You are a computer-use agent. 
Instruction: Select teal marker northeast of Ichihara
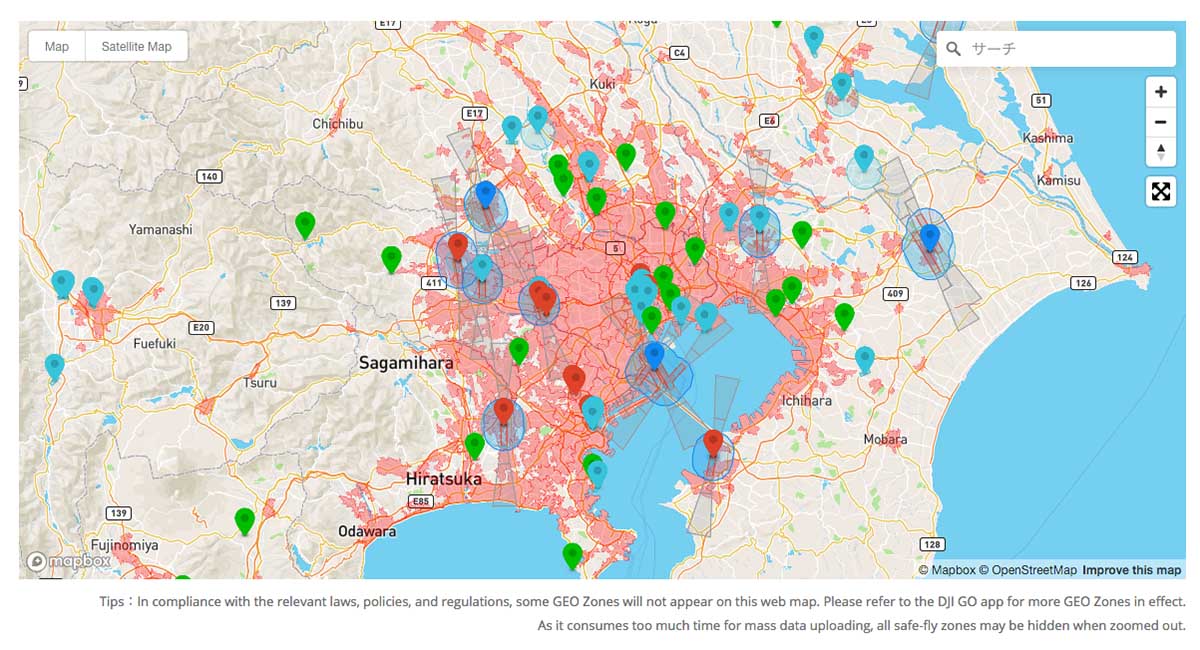click(865, 358)
